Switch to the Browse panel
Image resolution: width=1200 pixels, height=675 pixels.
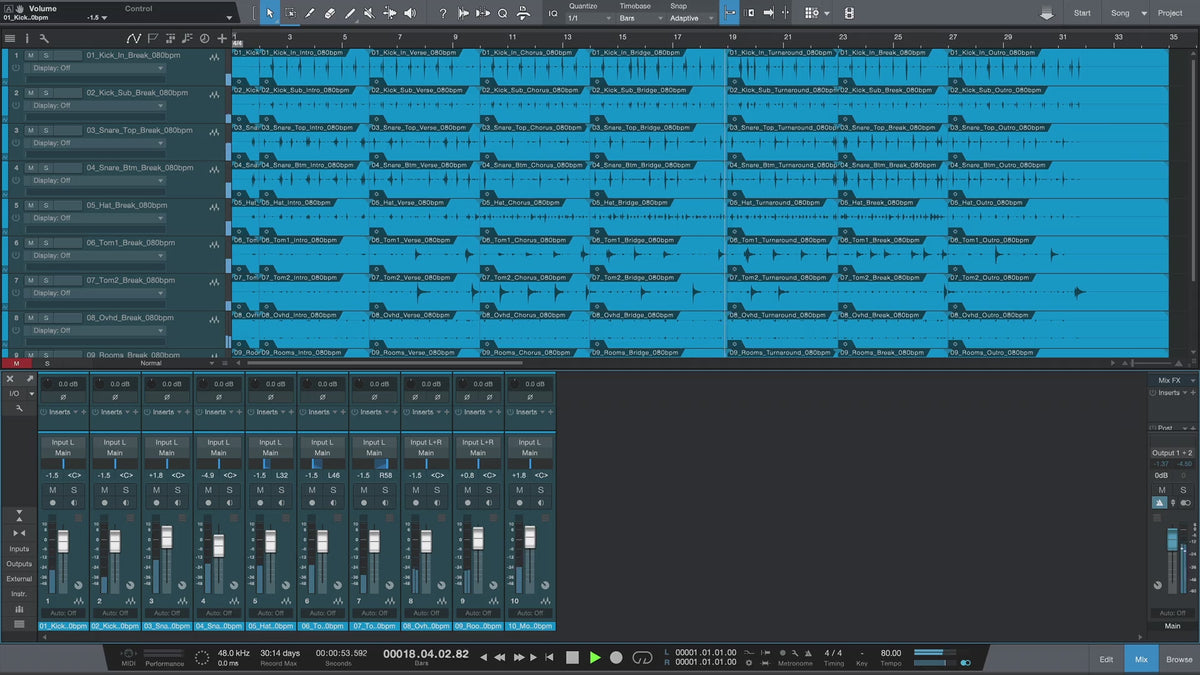click(1179, 659)
